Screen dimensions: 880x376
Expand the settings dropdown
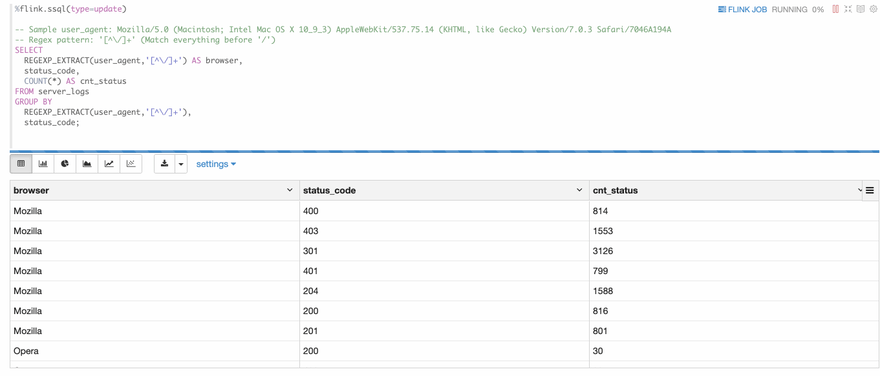coord(216,164)
